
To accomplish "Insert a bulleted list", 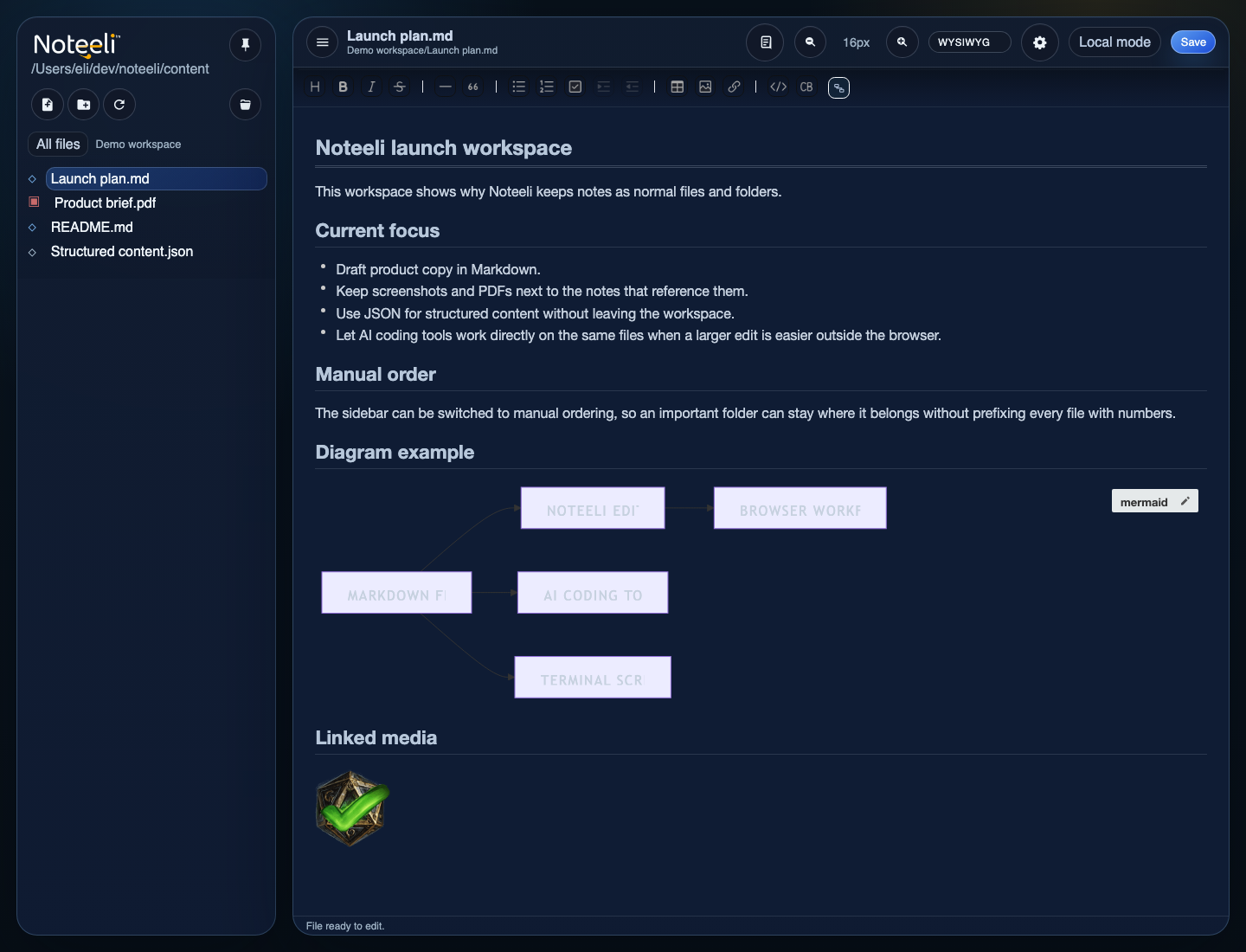I will 518,87.
